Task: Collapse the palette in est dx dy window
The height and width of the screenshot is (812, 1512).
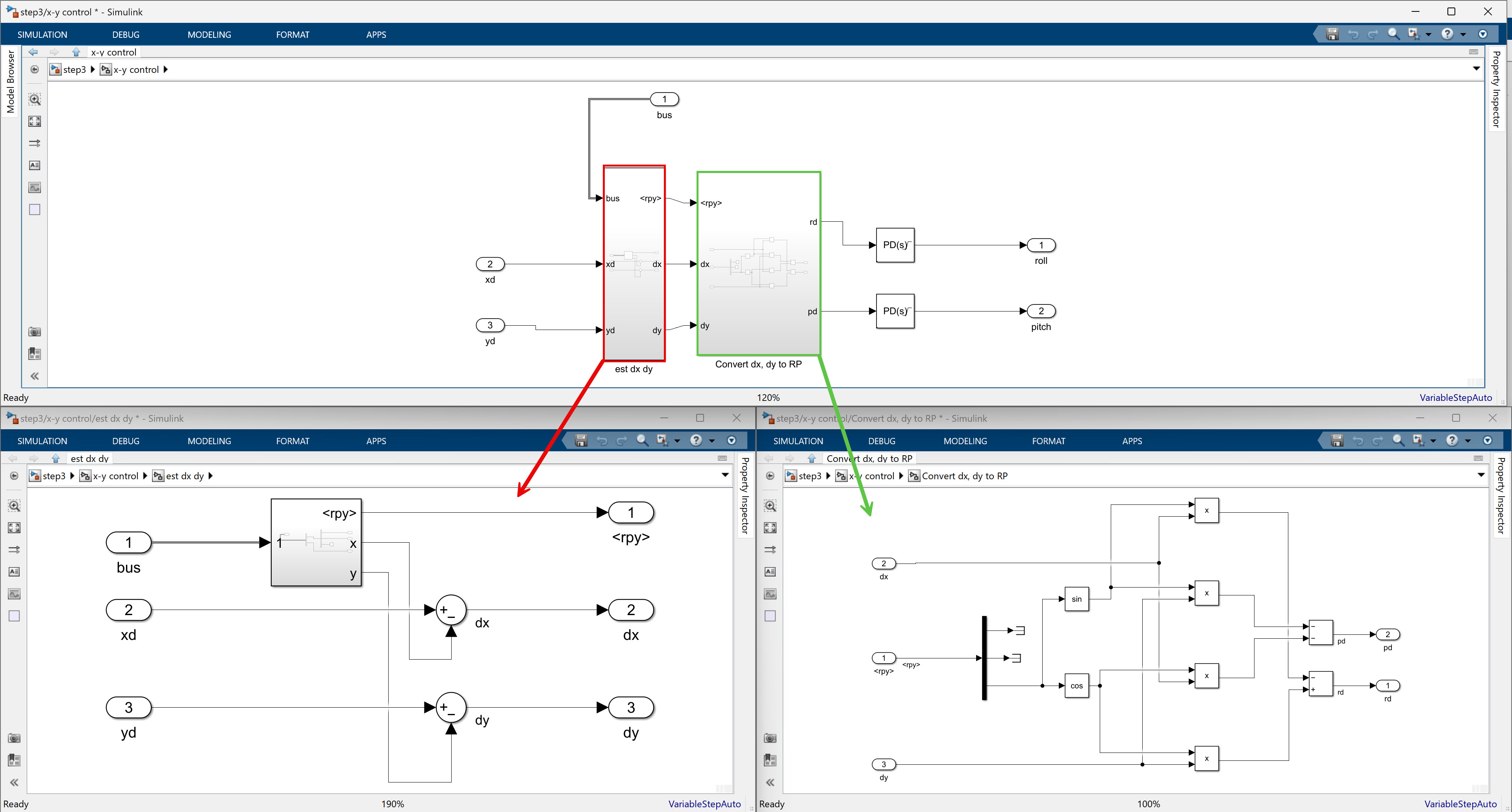Action: click(x=14, y=782)
